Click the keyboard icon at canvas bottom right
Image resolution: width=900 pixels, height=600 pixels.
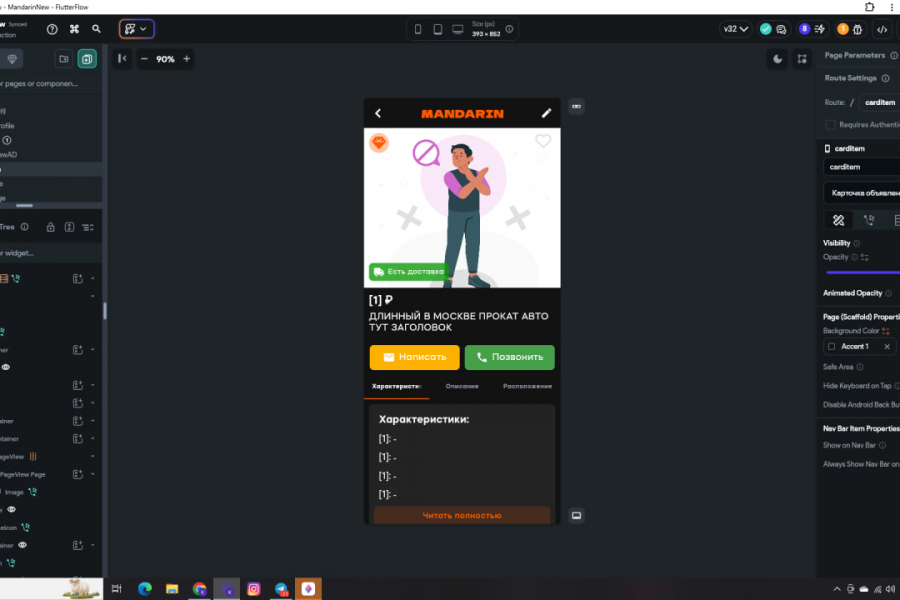[576, 516]
